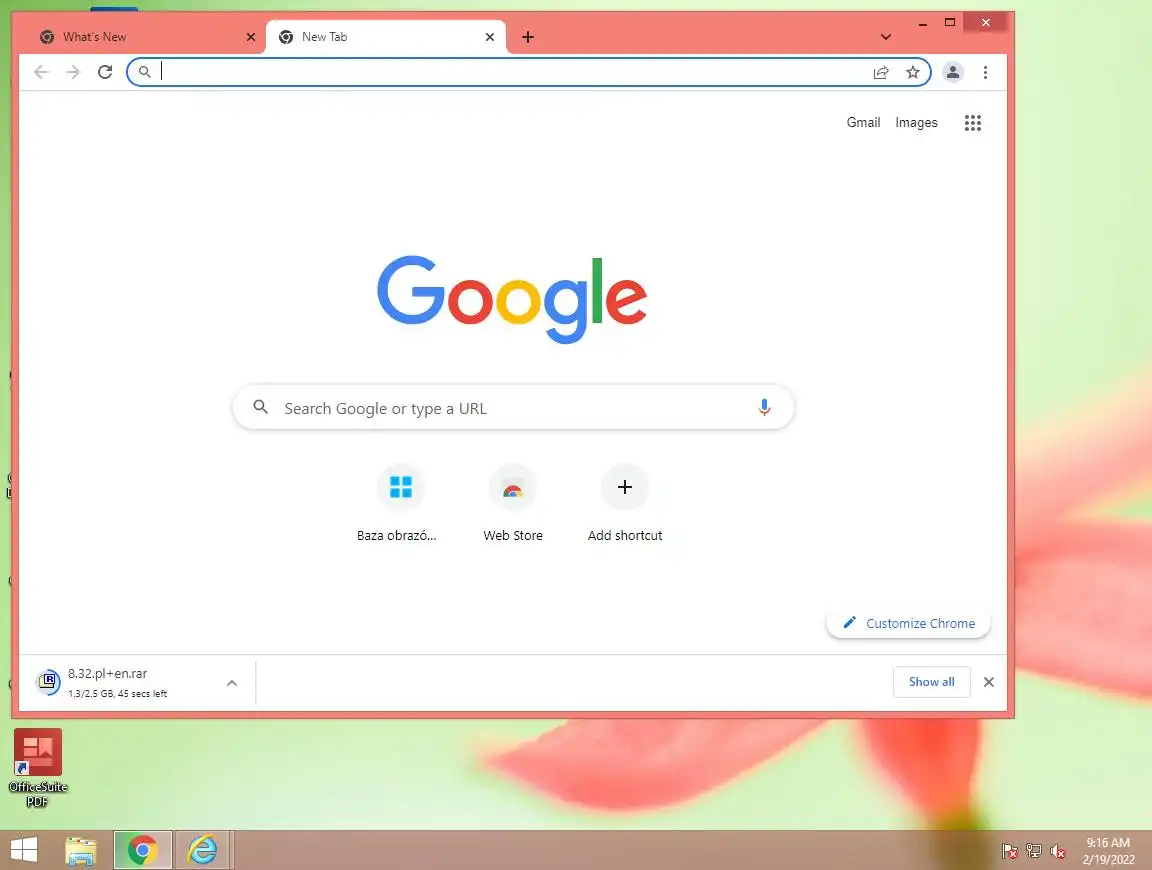The width and height of the screenshot is (1152, 870).
Task: Close the New Tab tab
Action: point(490,37)
